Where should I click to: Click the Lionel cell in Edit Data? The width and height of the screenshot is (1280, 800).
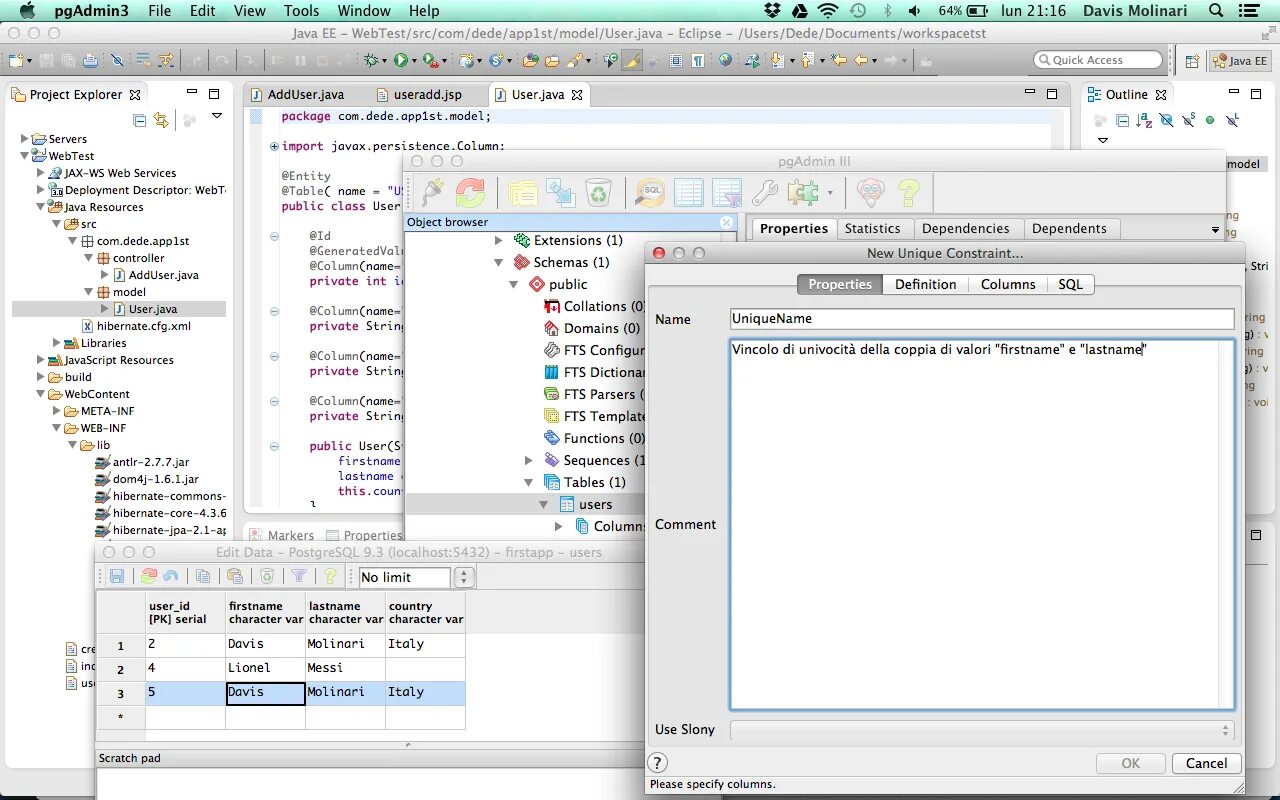click(265, 668)
